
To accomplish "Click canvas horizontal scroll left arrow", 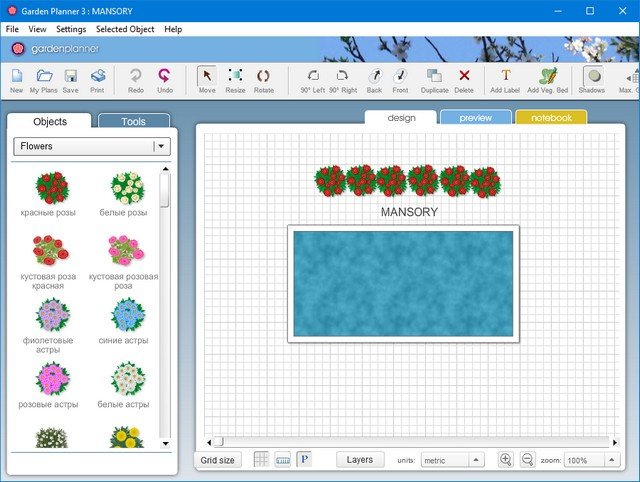I will (x=209, y=442).
